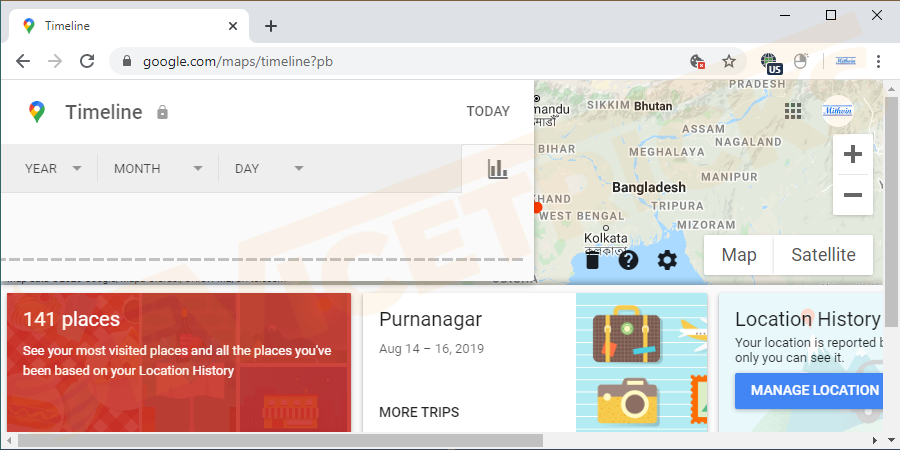The height and width of the screenshot is (450, 900).
Task: Open Chrome three-dot menu
Action: coord(878,61)
